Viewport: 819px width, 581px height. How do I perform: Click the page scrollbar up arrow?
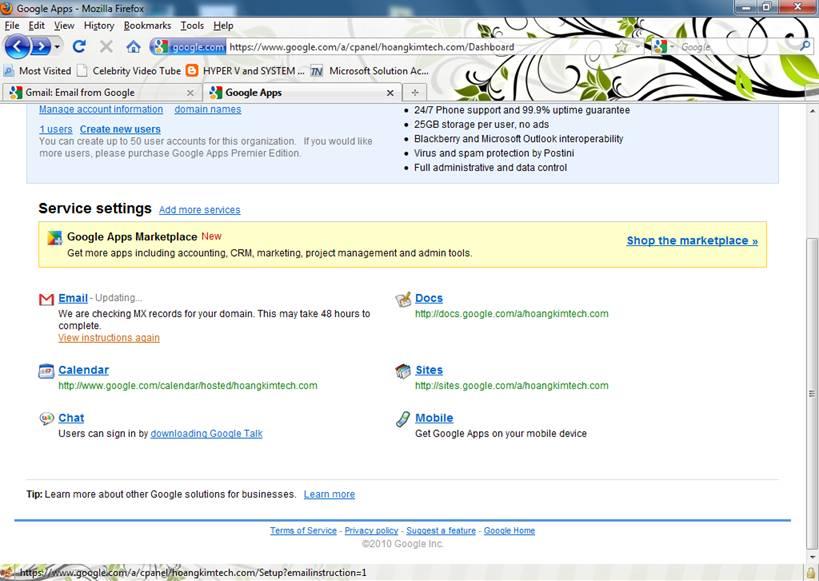pyautogui.click(x=812, y=111)
